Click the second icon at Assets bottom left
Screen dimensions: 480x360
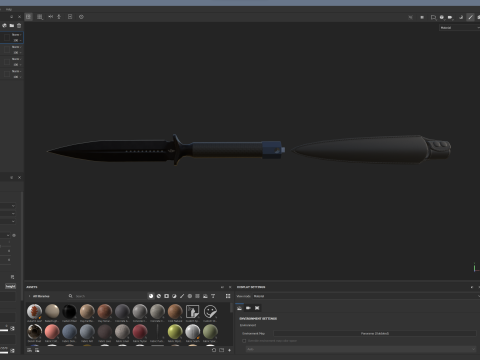tap(37, 350)
